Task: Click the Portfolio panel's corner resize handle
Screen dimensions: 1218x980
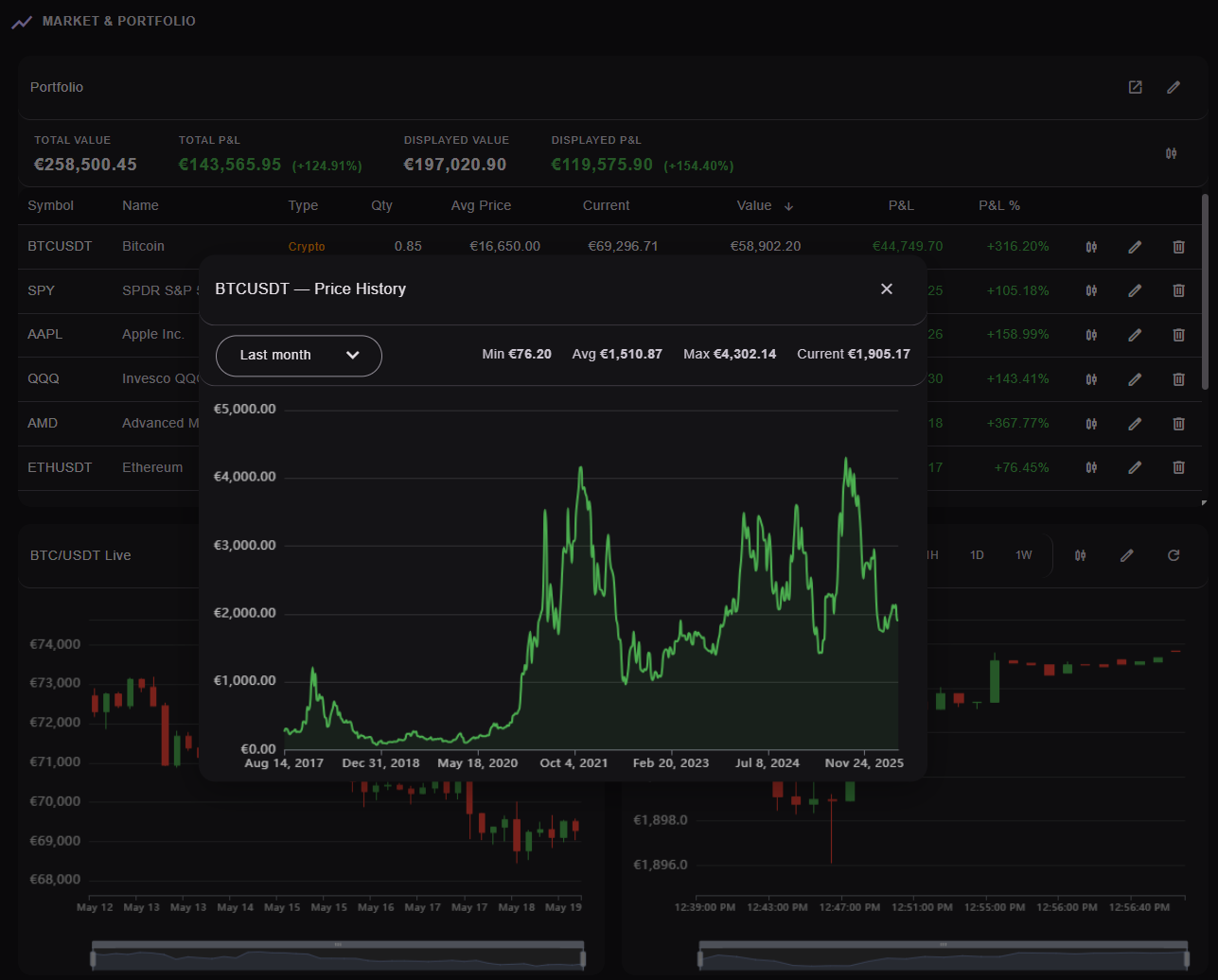Action: [1204, 503]
